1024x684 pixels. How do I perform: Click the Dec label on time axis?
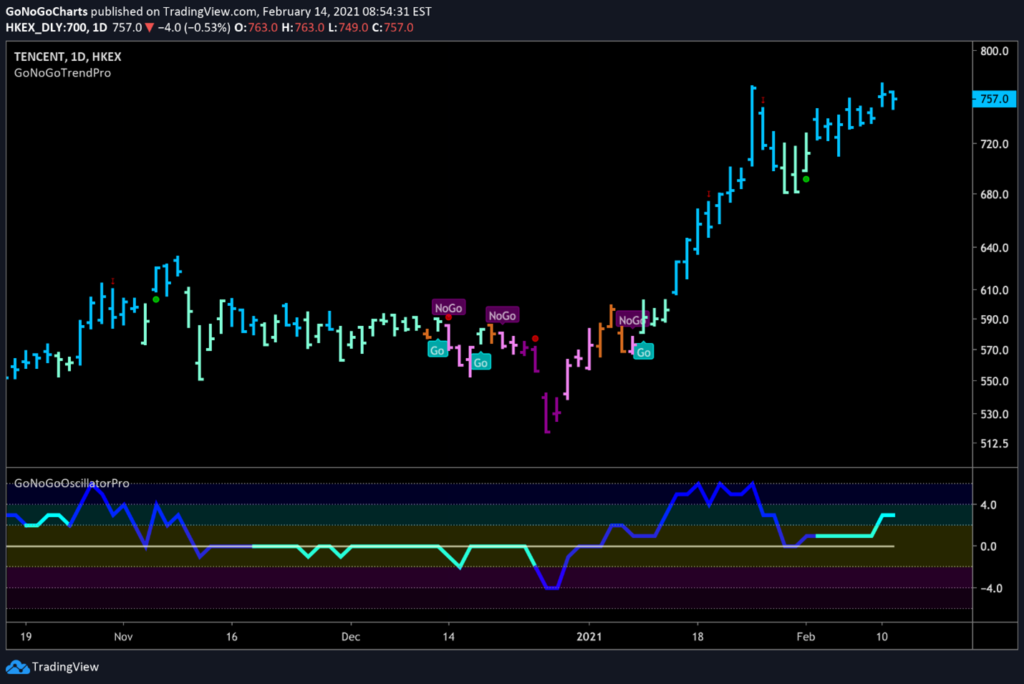click(x=351, y=636)
